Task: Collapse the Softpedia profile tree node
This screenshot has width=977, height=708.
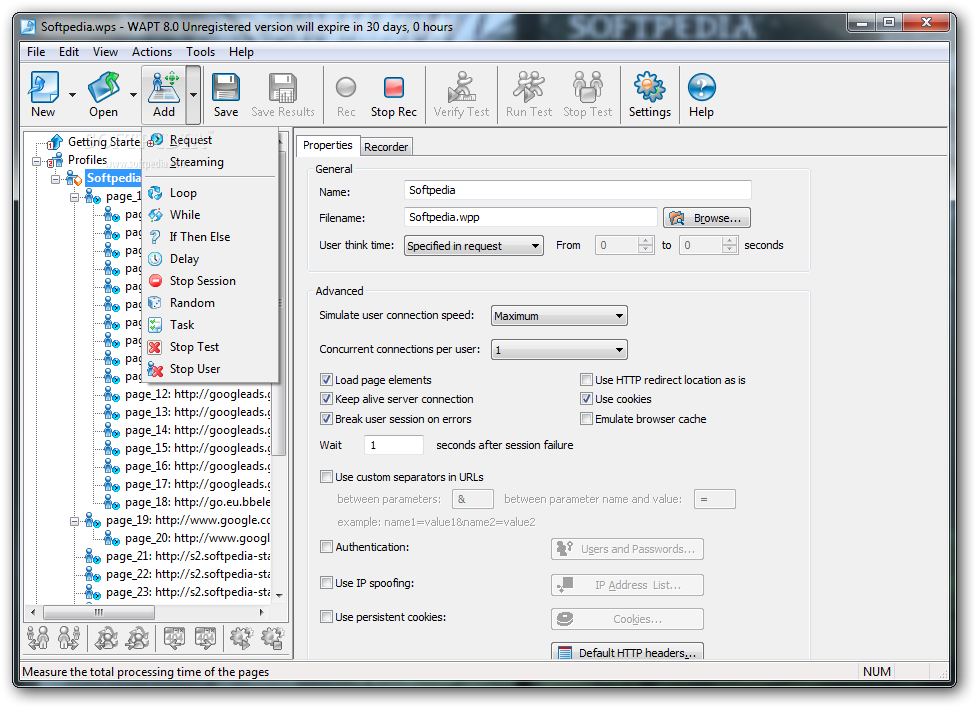Action: (x=55, y=179)
